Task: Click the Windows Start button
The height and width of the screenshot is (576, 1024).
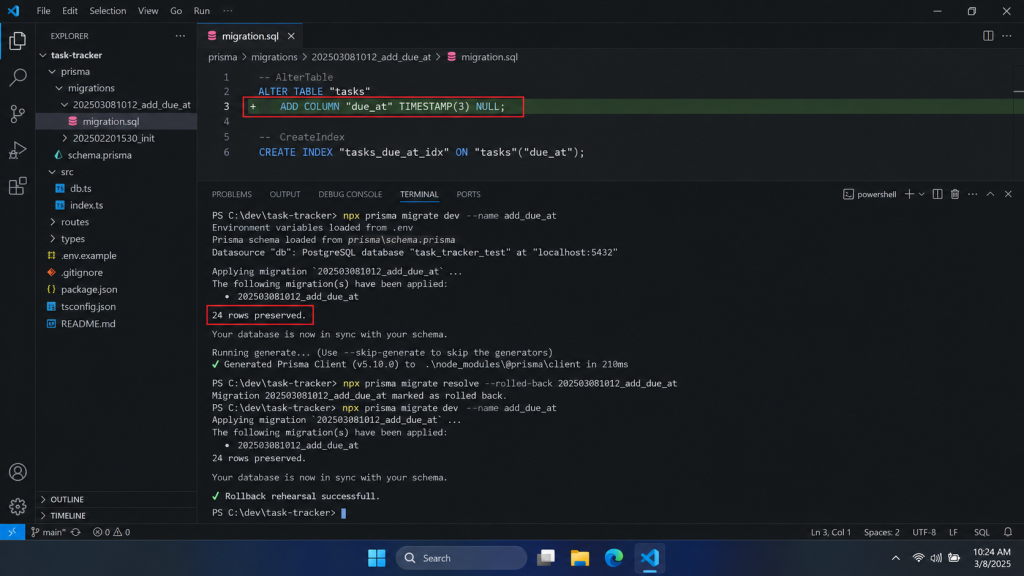Action: pyautogui.click(x=376, y=558)
